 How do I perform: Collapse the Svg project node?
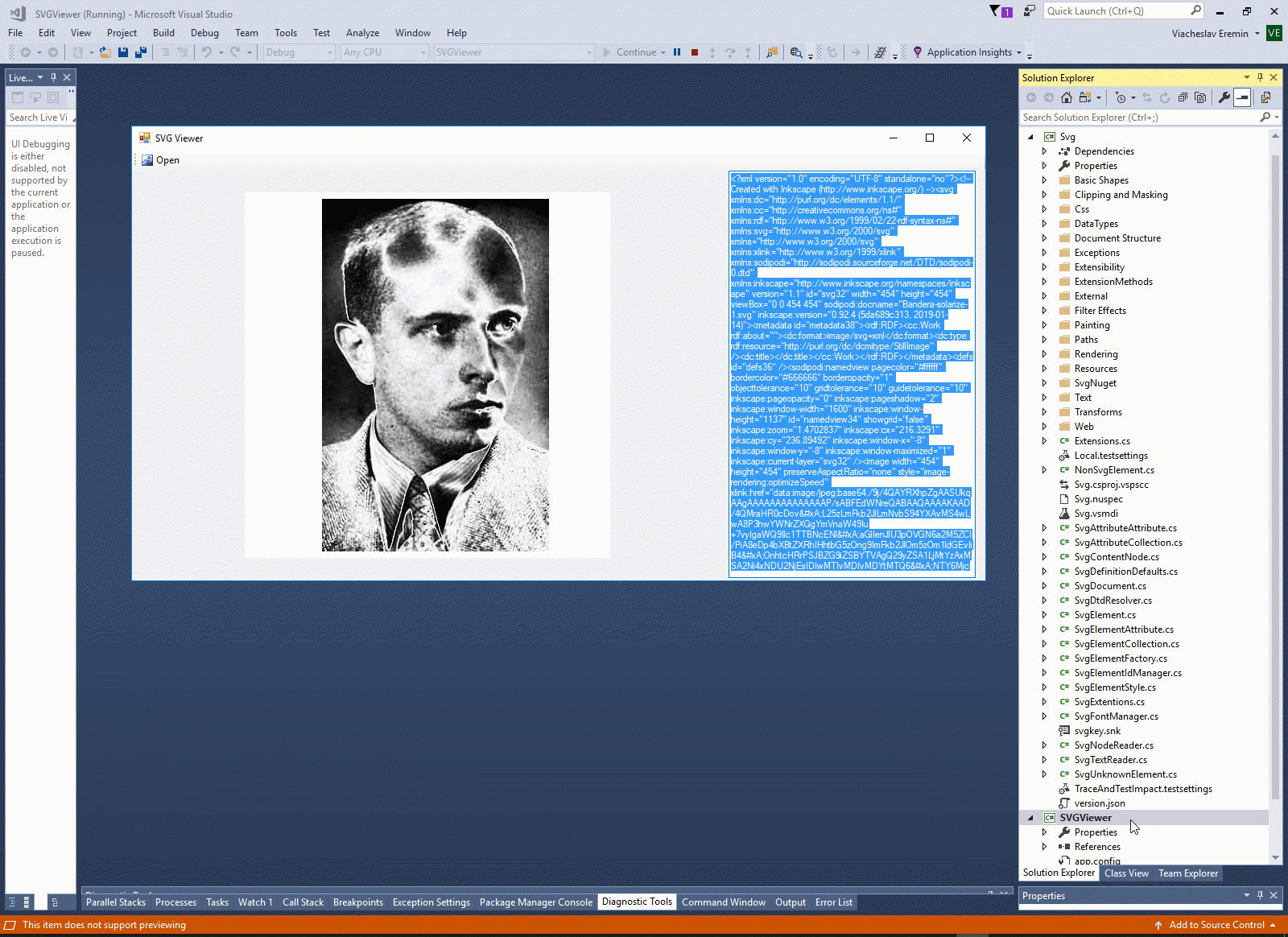coord(1030,137)
